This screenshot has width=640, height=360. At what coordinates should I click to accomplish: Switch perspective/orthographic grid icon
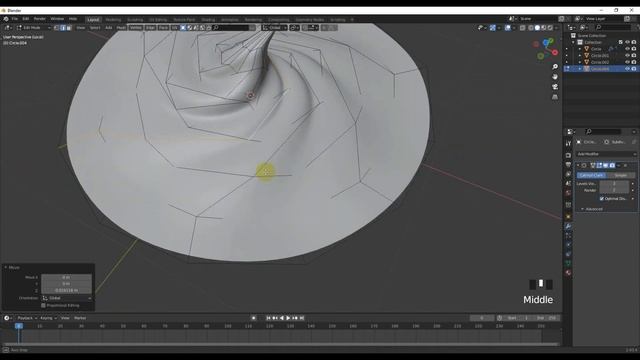coord(555,97)
